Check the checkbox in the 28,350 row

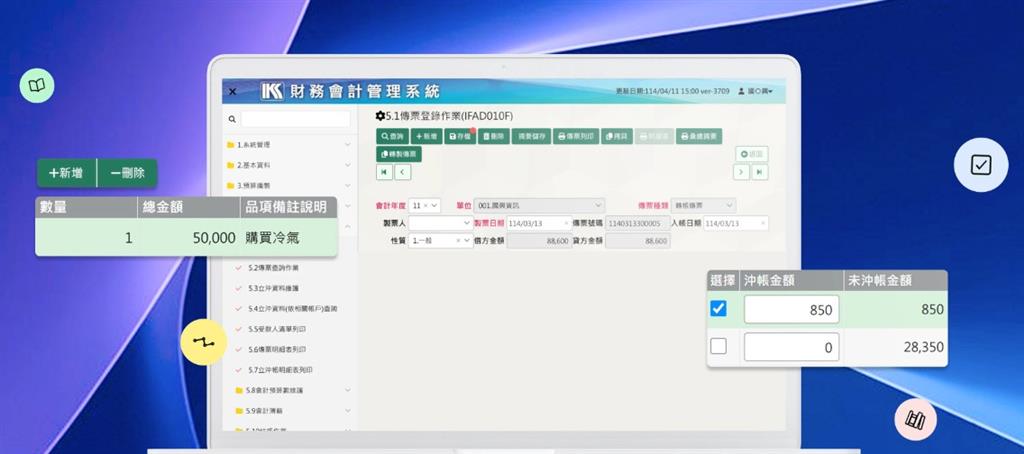pyautogui.click(x=718, y=347)
